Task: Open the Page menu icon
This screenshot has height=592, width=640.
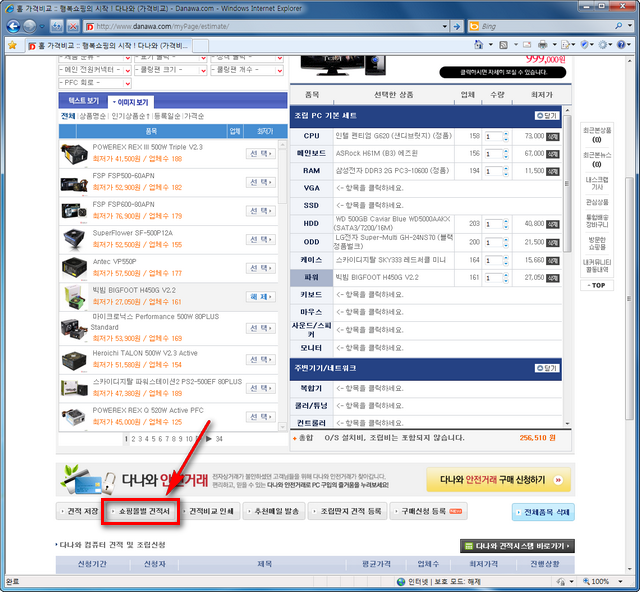Action: 565,45
